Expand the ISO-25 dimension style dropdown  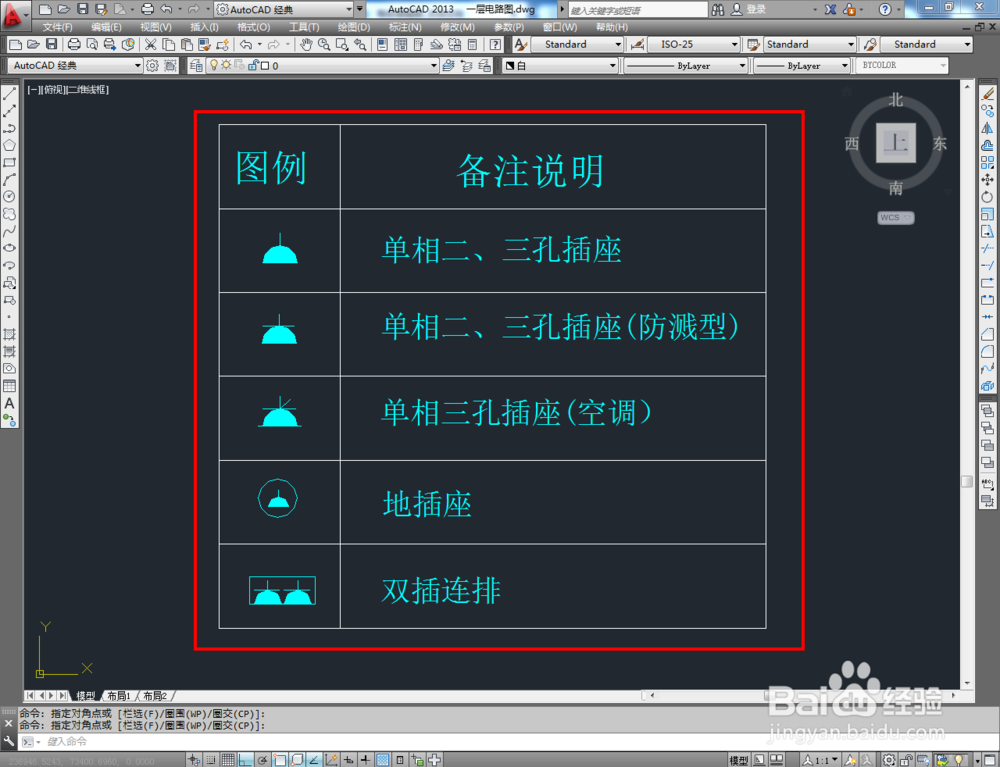click(734, 44)
